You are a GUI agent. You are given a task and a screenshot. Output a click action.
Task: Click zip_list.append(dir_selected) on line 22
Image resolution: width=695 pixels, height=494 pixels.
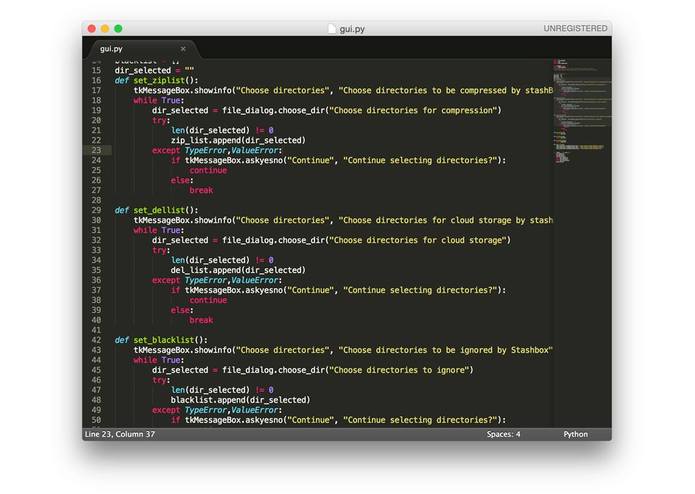point(238,140)
